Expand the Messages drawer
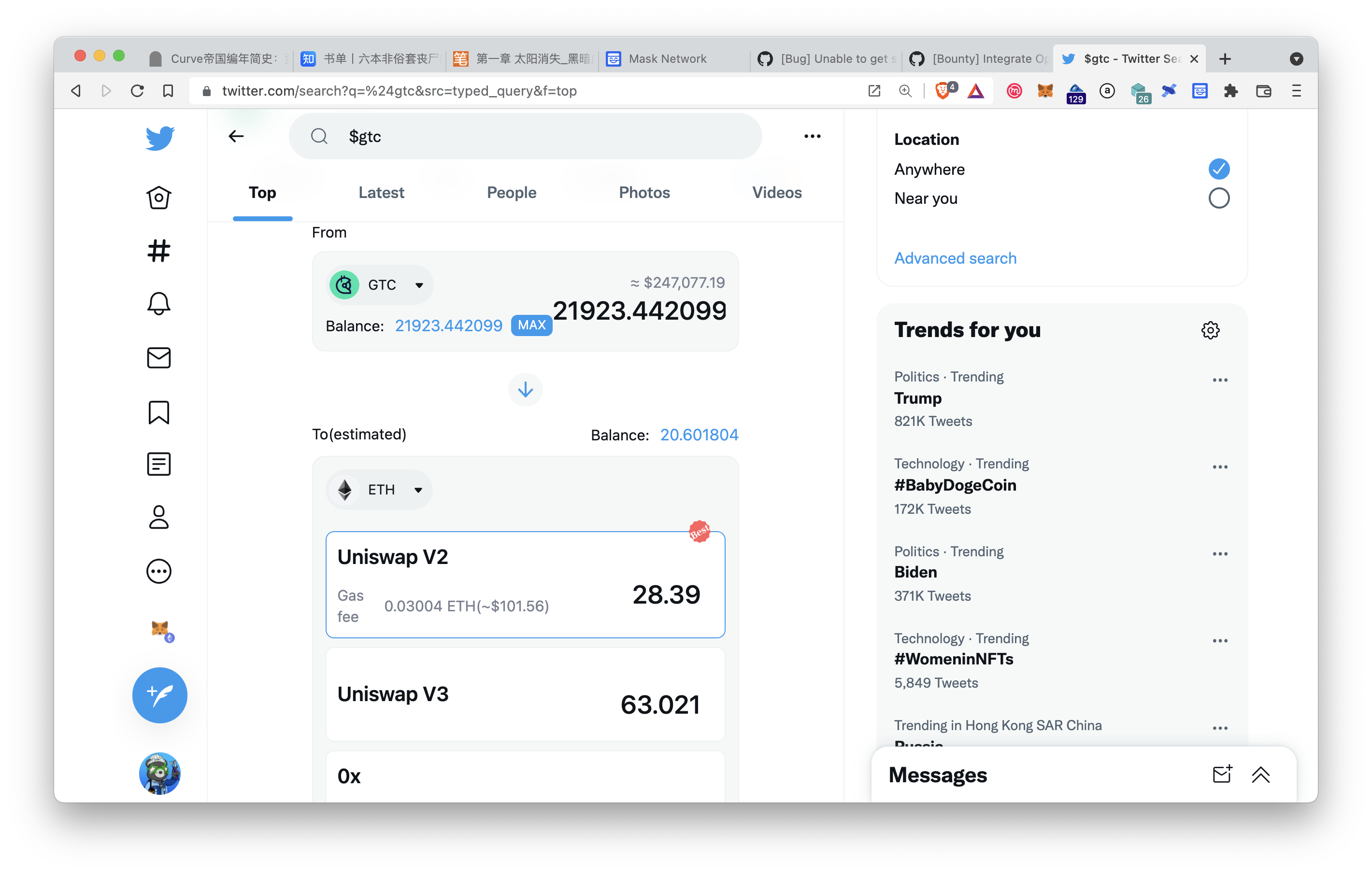This screenshot has width=1372, height=874. (x=1260, y=775)
